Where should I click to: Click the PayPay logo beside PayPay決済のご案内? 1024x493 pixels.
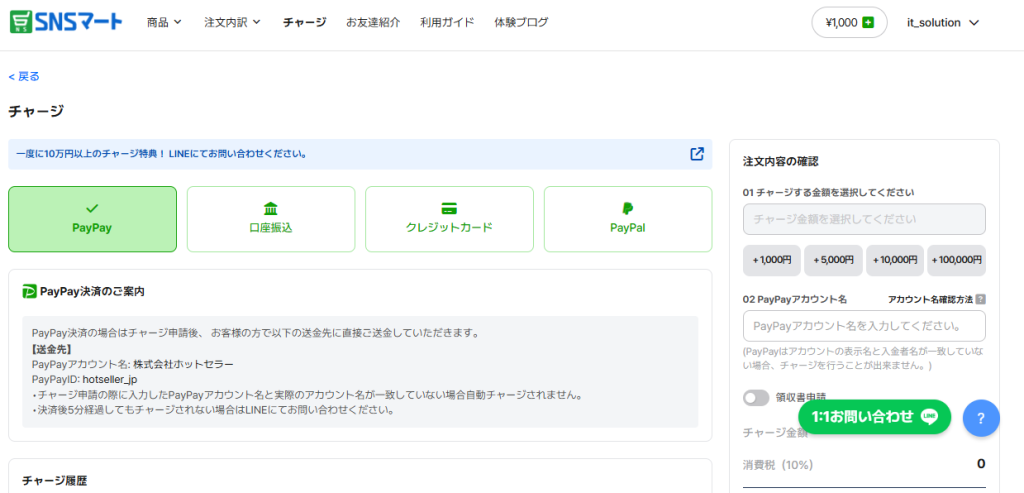click(x=29, y=291)
